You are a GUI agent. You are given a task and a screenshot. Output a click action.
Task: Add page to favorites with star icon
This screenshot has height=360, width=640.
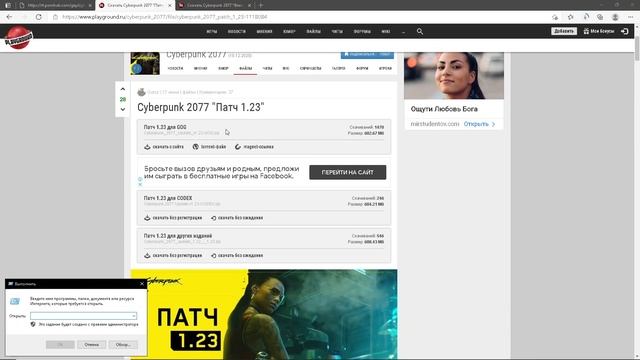[571, 17]
